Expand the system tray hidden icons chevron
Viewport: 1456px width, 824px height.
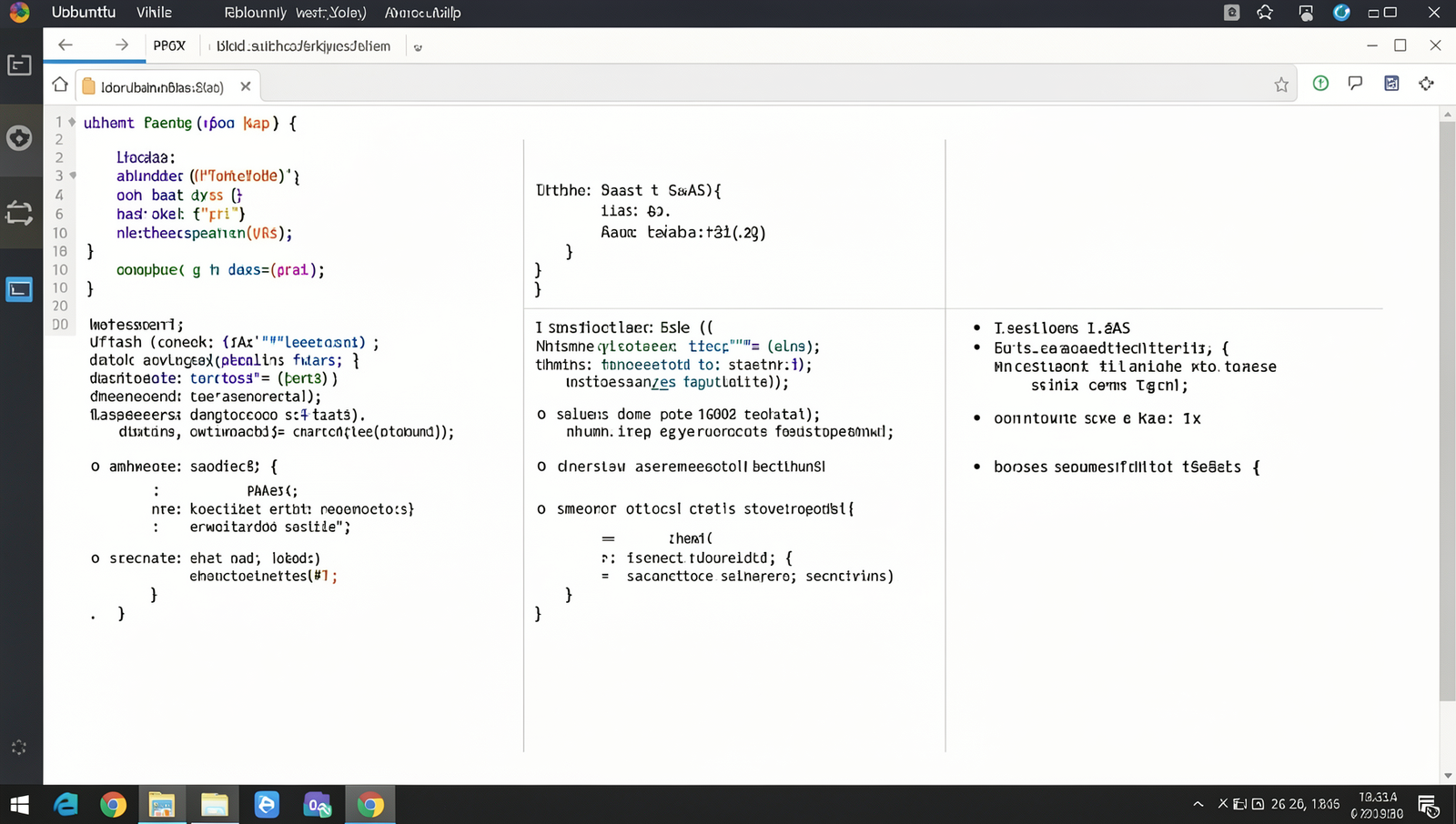point(1198,804)
